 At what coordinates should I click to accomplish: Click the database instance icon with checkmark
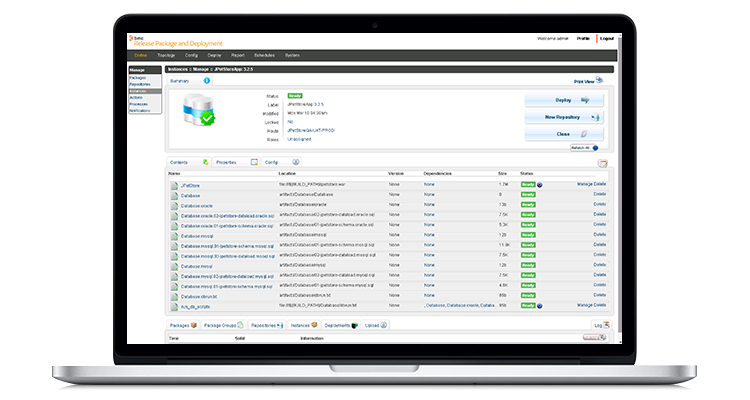pos(199,111)
